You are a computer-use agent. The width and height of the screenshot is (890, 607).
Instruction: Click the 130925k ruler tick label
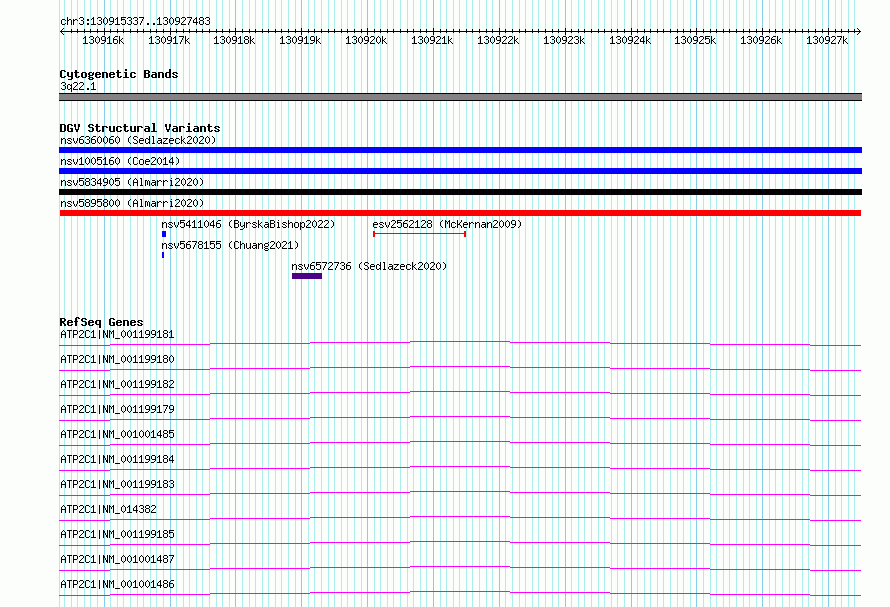coord(695,40)
